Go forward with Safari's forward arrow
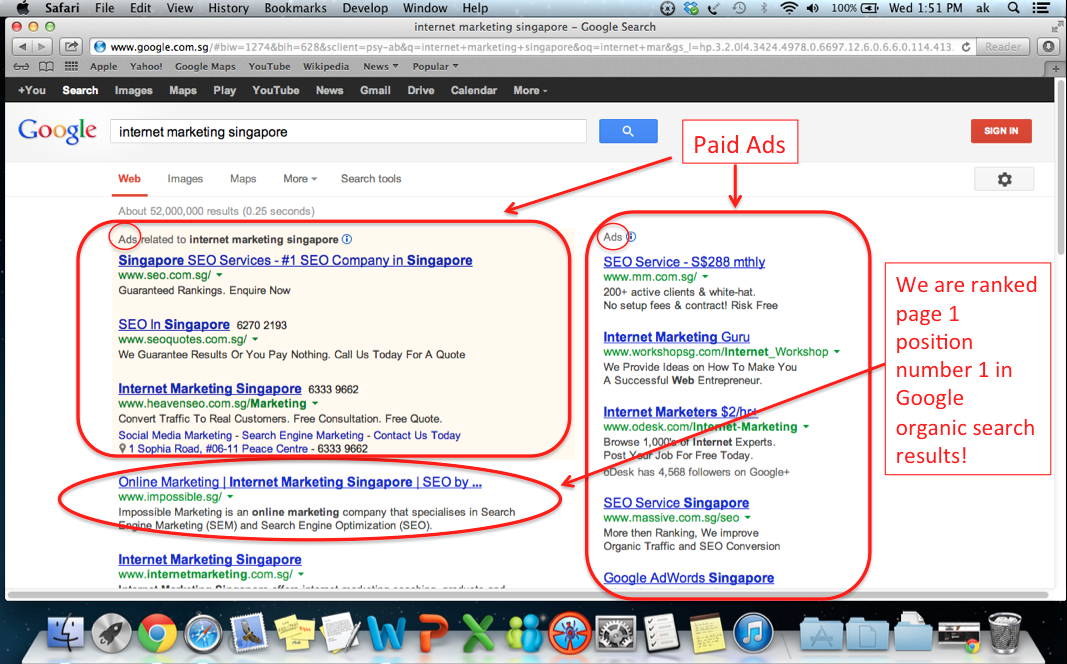Screen dimensions: 1067x664 pos(42,47)
